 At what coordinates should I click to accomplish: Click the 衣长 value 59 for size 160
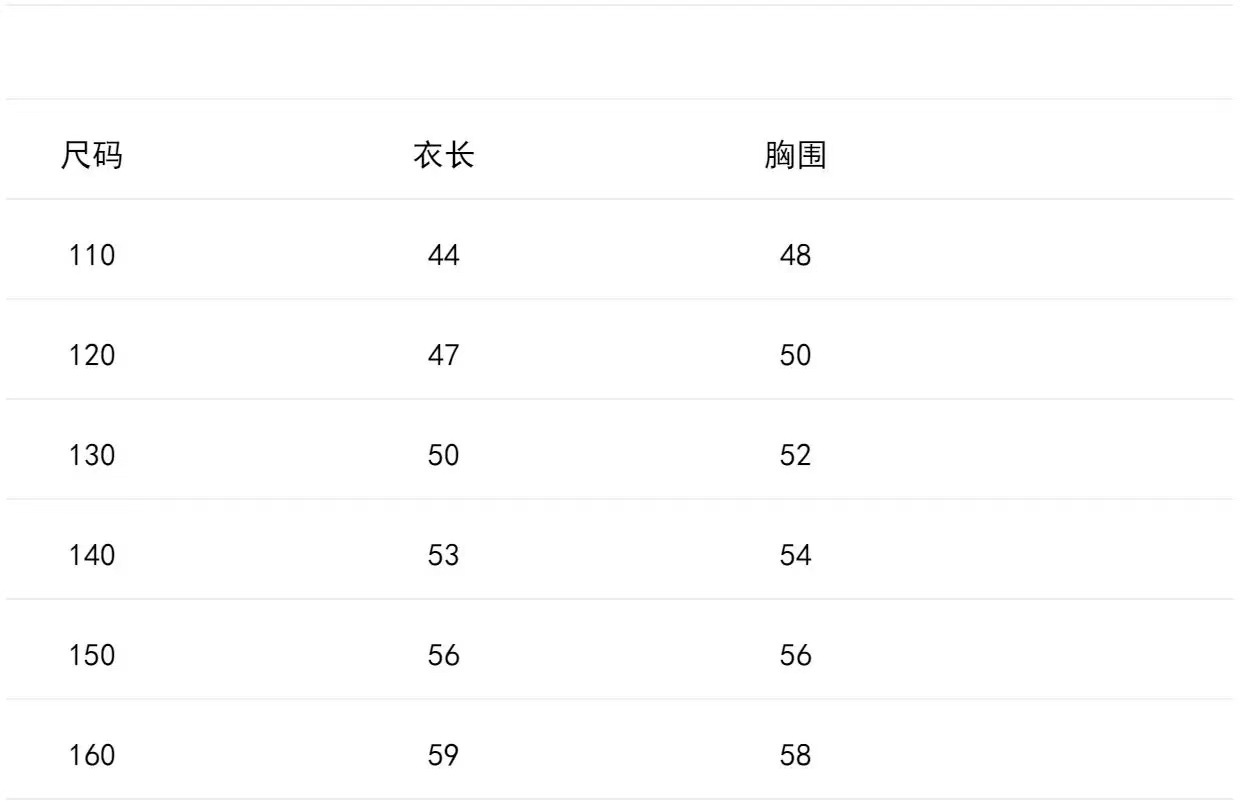click(x=443, y=756)
